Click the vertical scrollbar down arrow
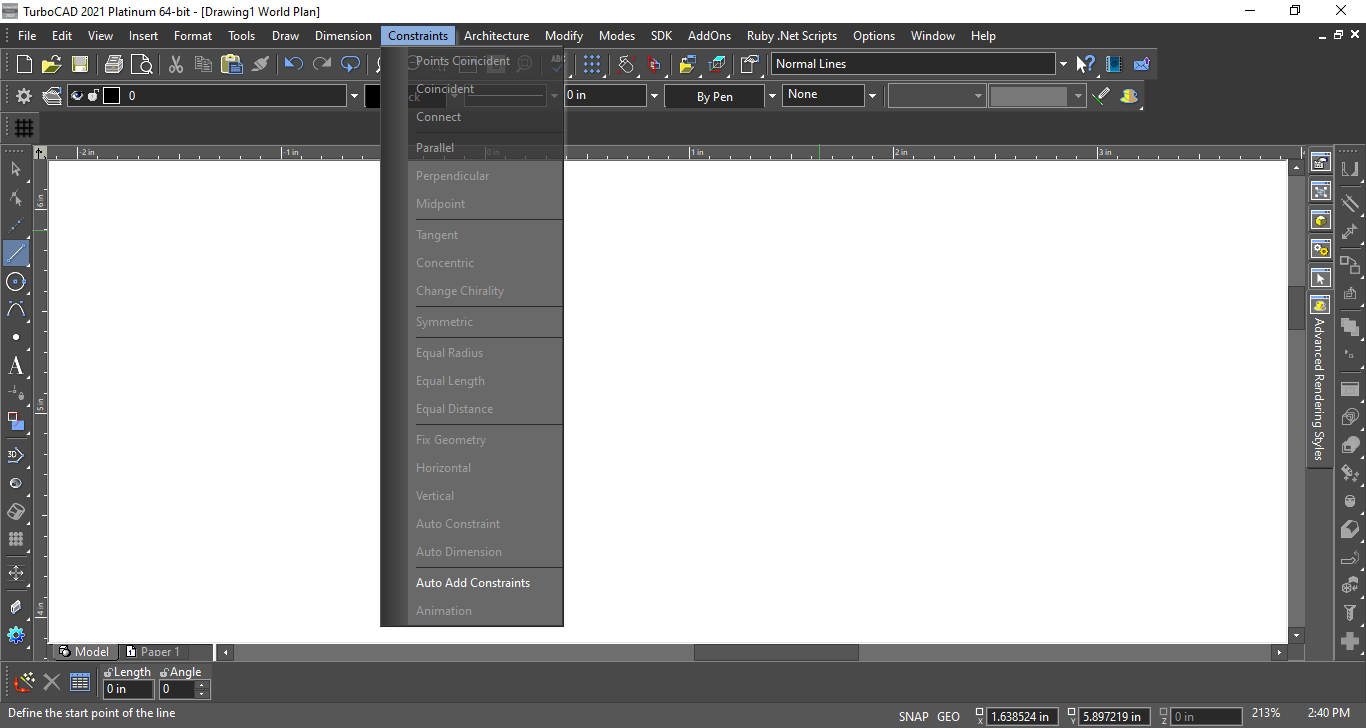The image size is (1366, 728). 1296,635
